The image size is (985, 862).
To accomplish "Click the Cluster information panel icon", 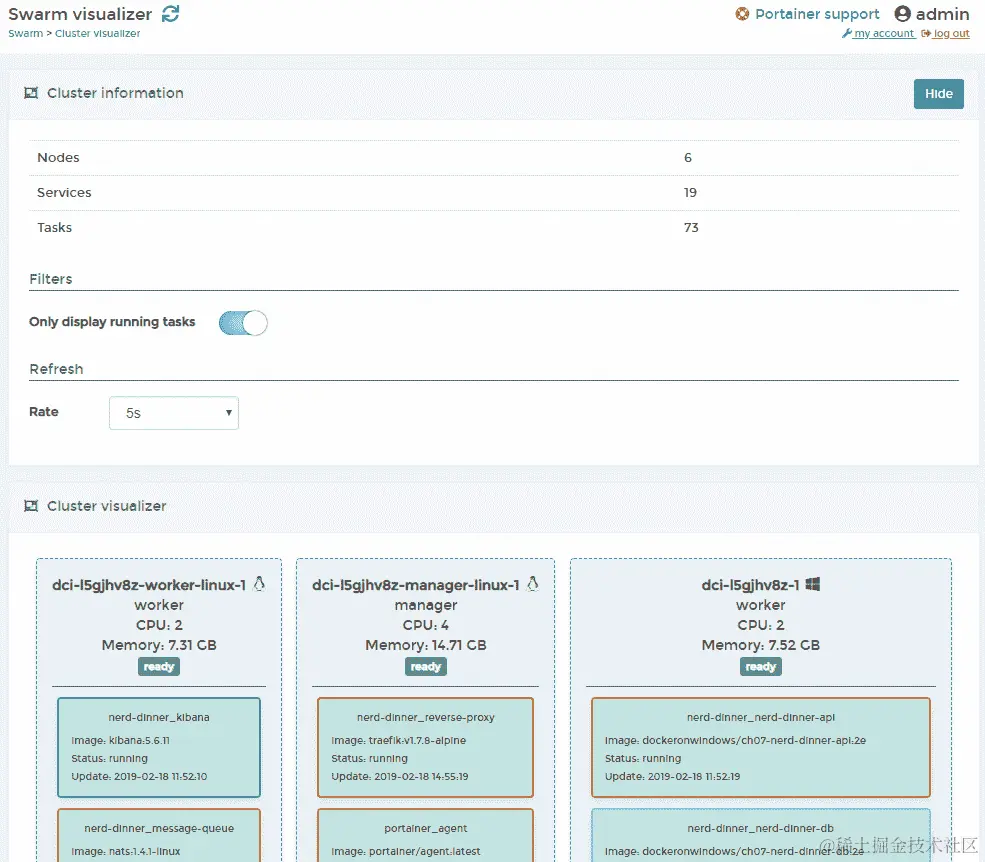I will click(31, 93).
